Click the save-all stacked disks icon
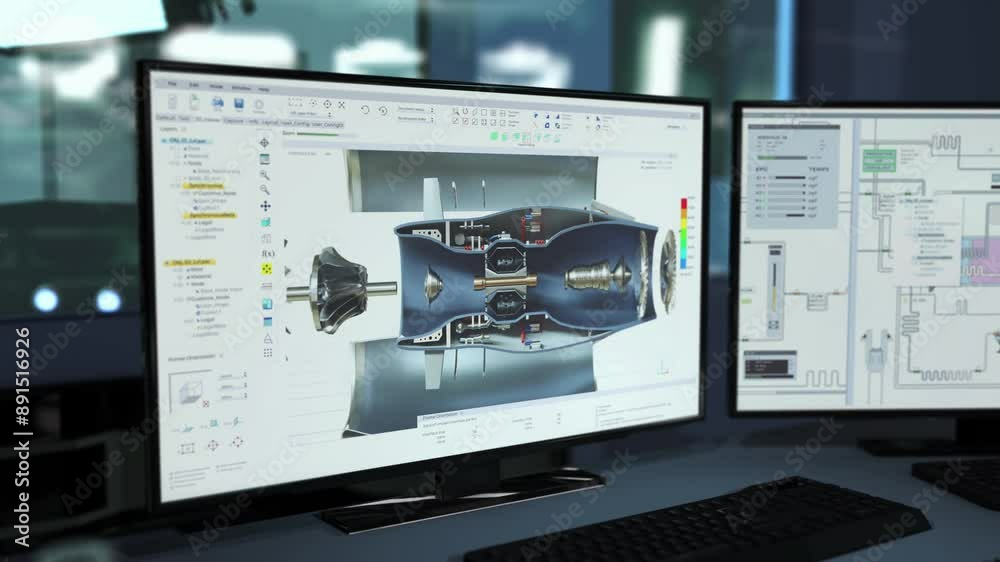The height and width of the screenshot is (562, 1000). point(217,103)
